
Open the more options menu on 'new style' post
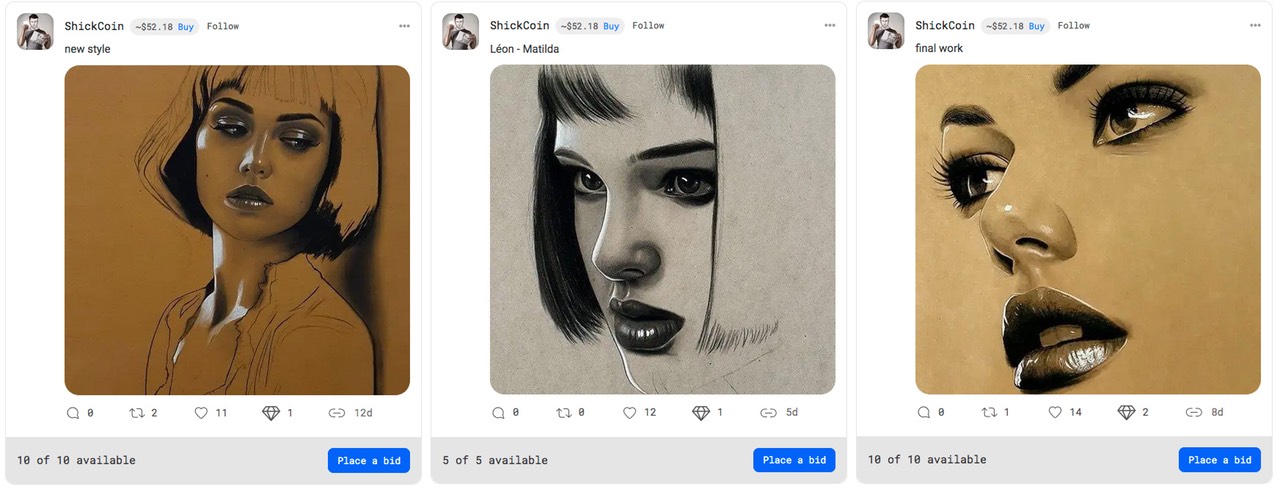point(404,26)
